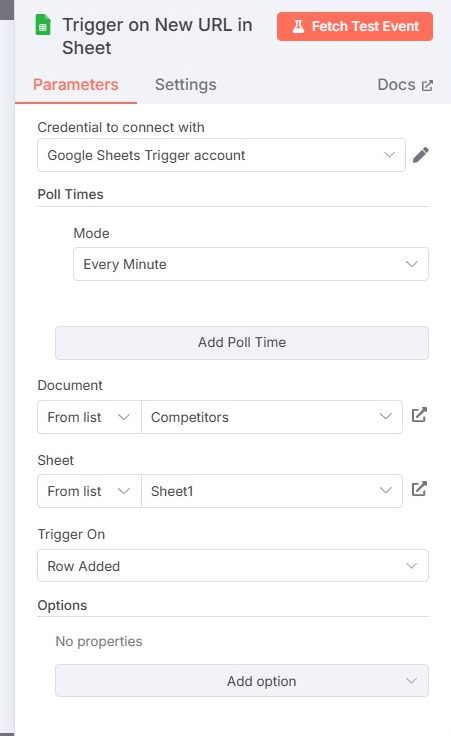Open the Every Minute mode dropdown
451x736 pixels.
tap(251, 264)
